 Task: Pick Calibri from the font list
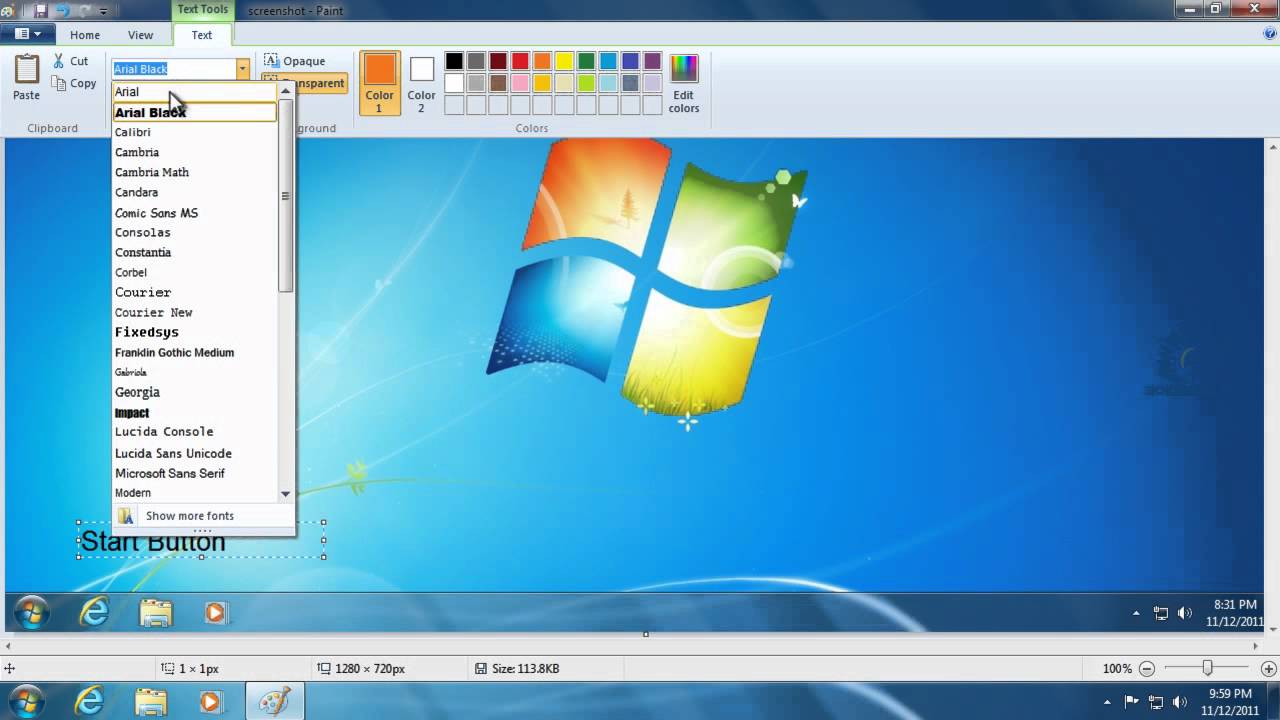click(x=194, y=132)
